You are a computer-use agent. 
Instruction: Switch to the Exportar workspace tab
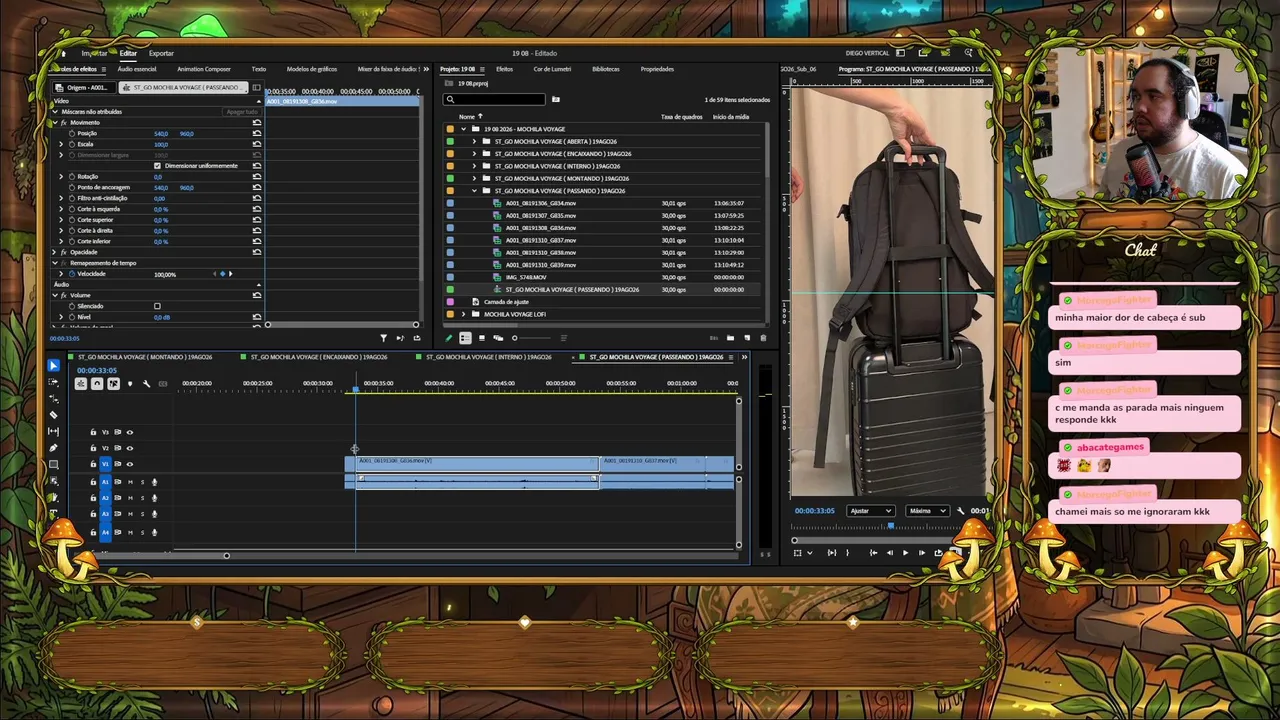coord(161,53)
